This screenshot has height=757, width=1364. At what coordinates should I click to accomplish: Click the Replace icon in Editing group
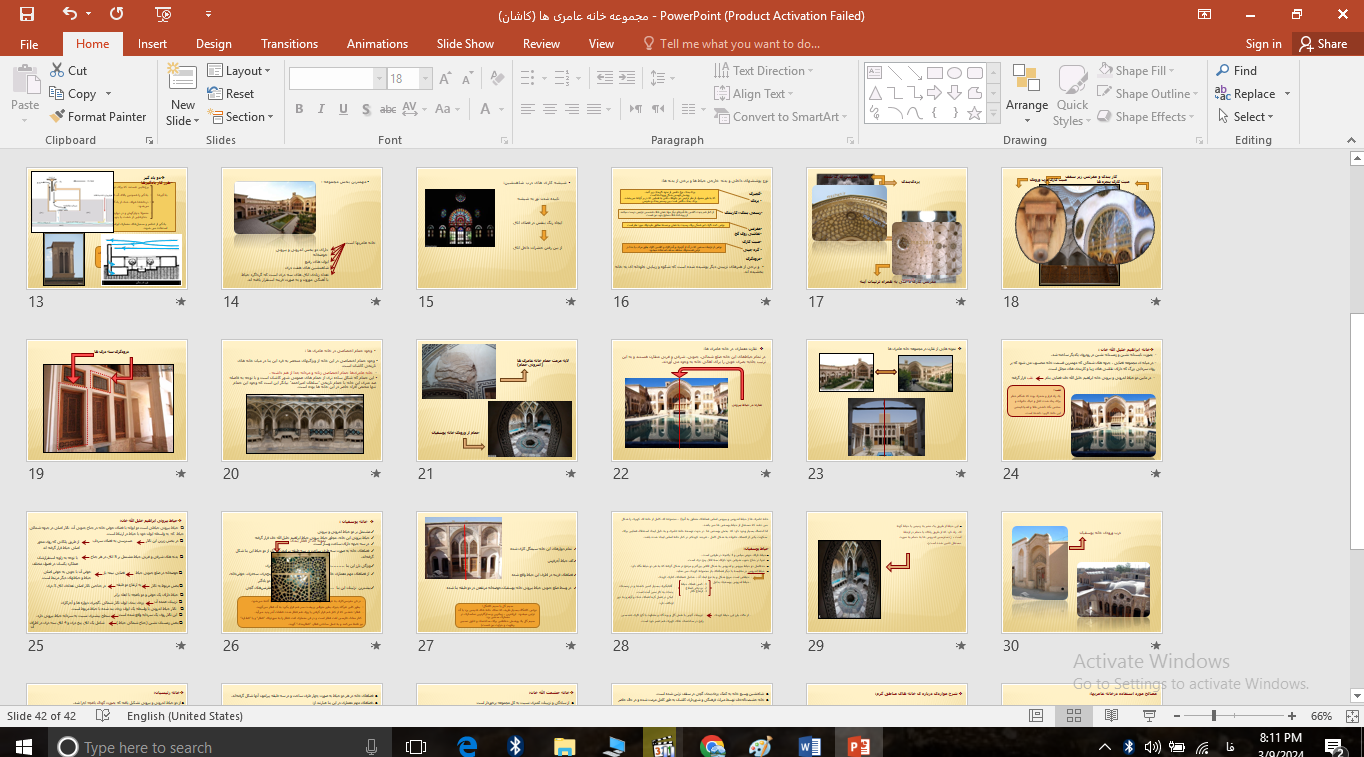click(1223, 94)
